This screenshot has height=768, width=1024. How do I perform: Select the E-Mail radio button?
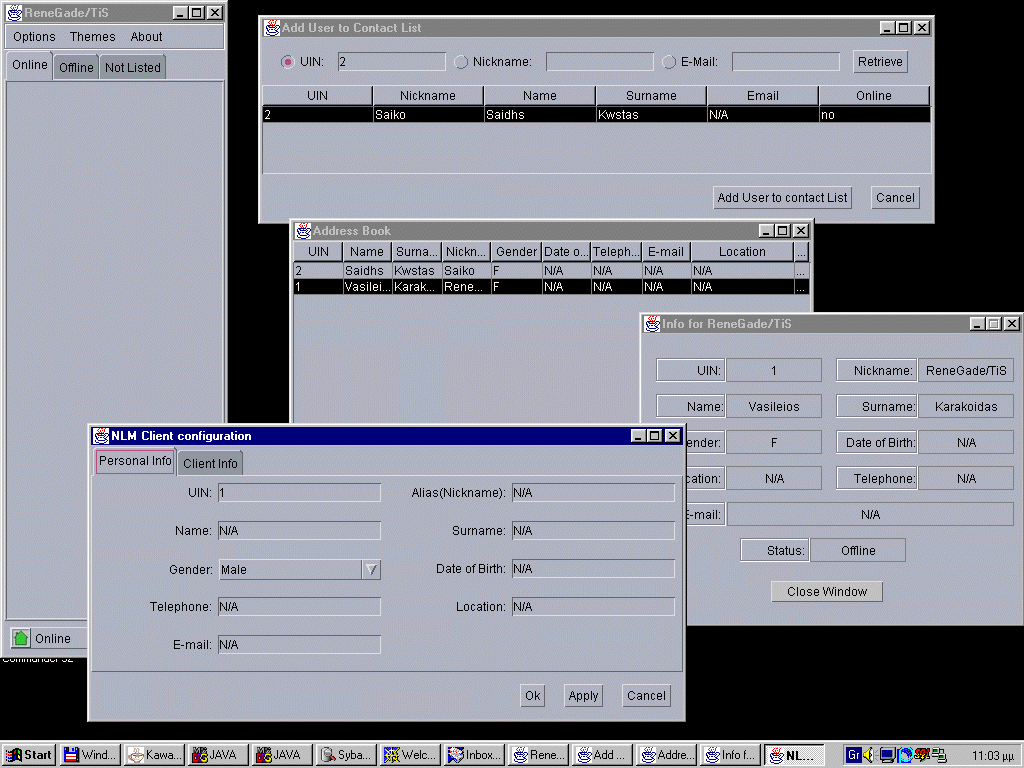point(669,62)
